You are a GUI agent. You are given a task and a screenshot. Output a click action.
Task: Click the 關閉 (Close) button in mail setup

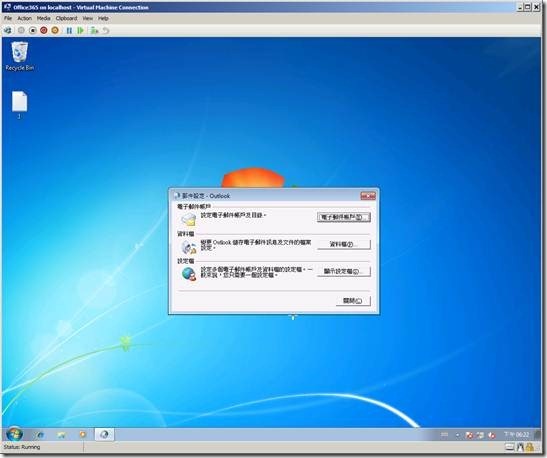coord(353,301)
